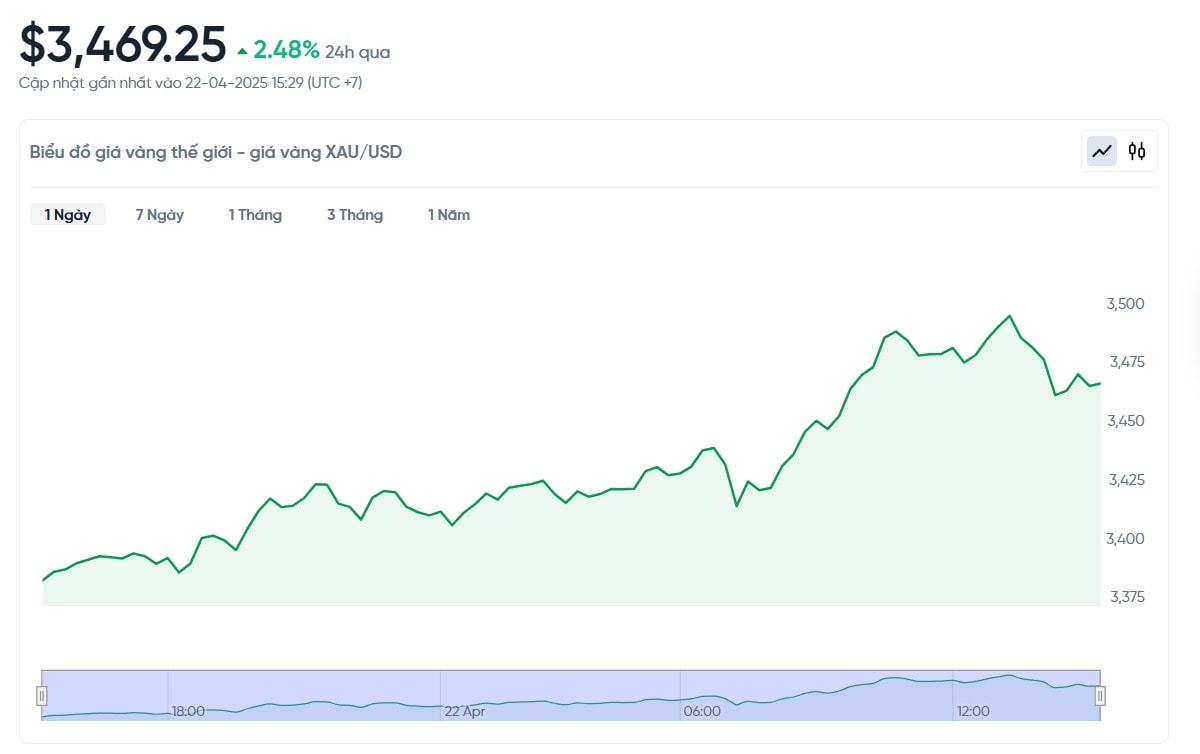Click the 12:00 marker in the navigator
This screenshot has height=754, width=1200.
(x=973, y=711)
